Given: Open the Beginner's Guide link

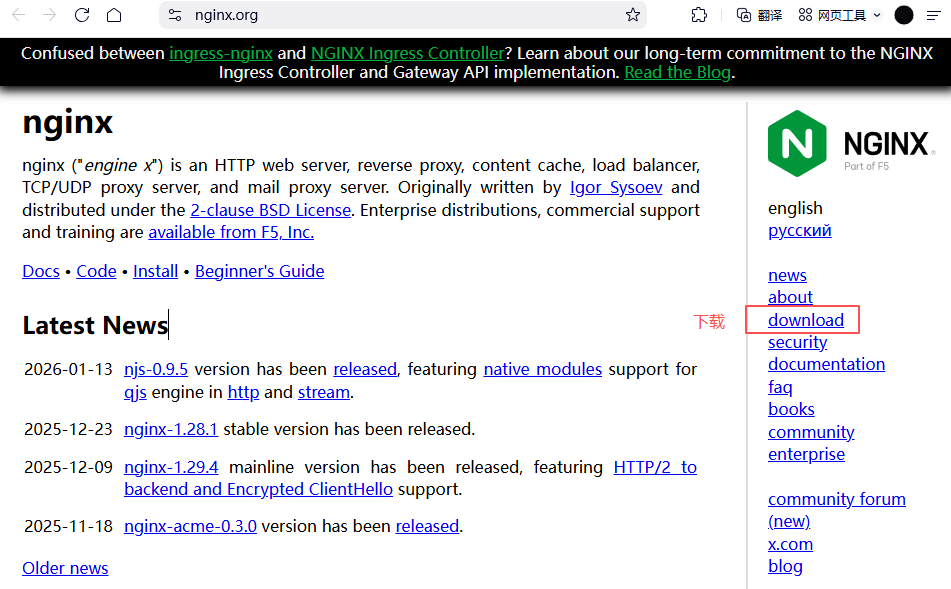Looking at the screenshot, I should [x=260, y=271].
